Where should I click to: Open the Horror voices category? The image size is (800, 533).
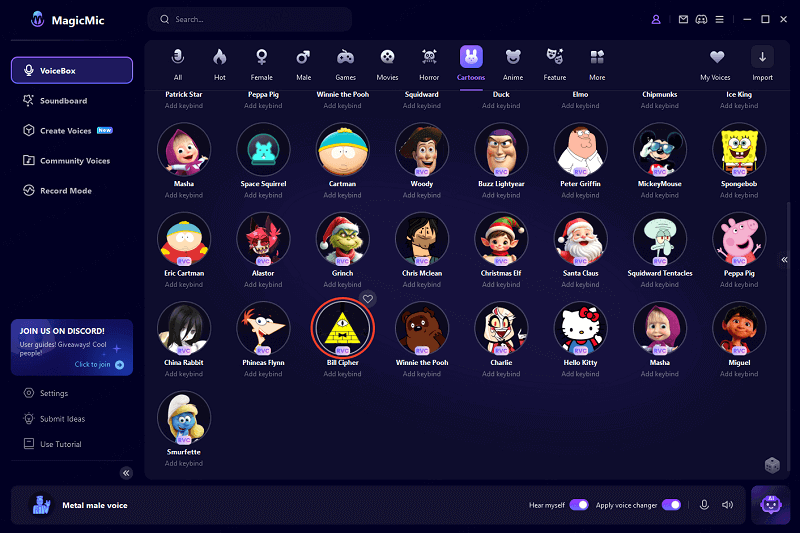[429, 62]
